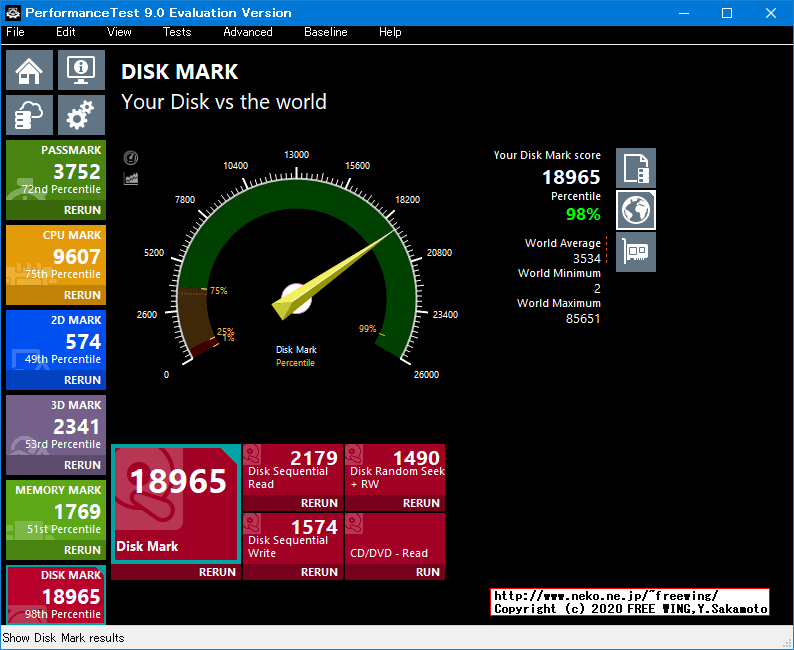Switch to the small distribution chart view

pyautogui.click(x=131, y=178)
